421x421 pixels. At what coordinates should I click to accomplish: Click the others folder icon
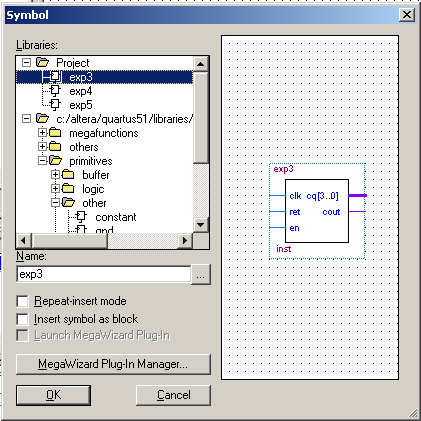tap(55, 147)
